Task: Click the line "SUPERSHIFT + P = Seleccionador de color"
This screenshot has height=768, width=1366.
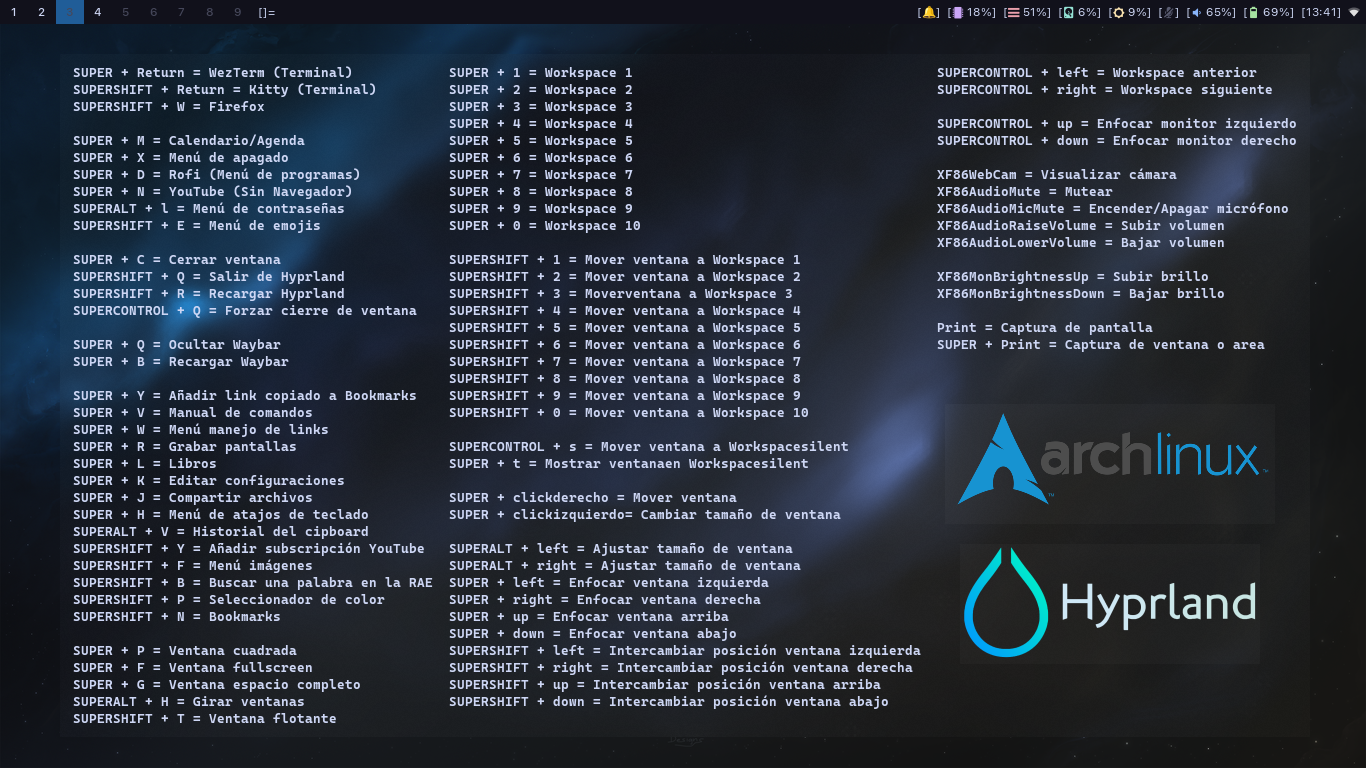Action: (x=229, y=600)
